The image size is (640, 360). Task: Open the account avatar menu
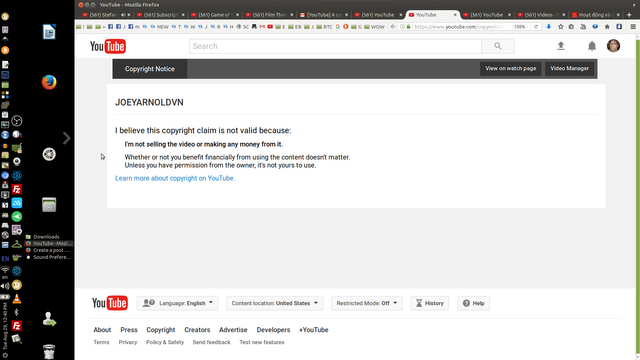pos(613,46)
